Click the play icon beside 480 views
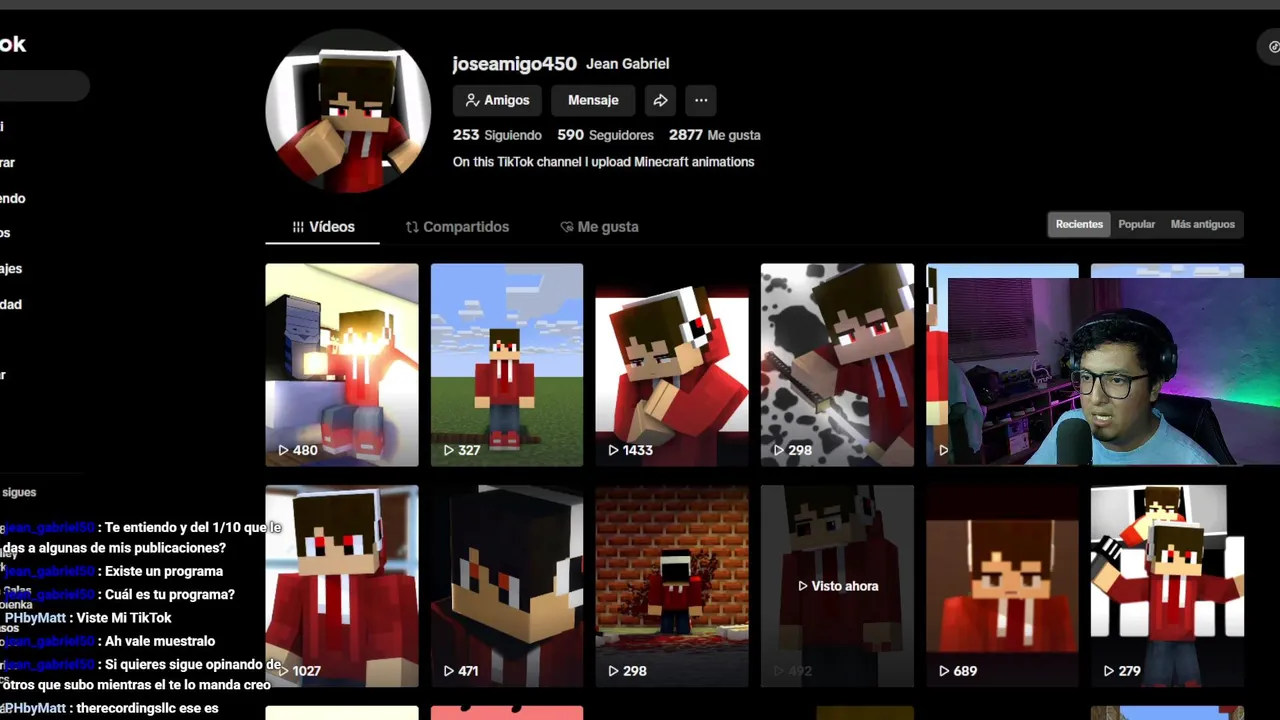The image size is (1280, 720). tap(283, 450)
